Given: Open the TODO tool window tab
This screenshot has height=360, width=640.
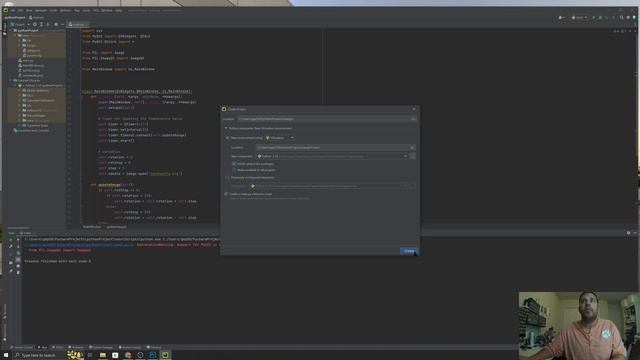Looking at the screenshot, I should pos(58,347).
